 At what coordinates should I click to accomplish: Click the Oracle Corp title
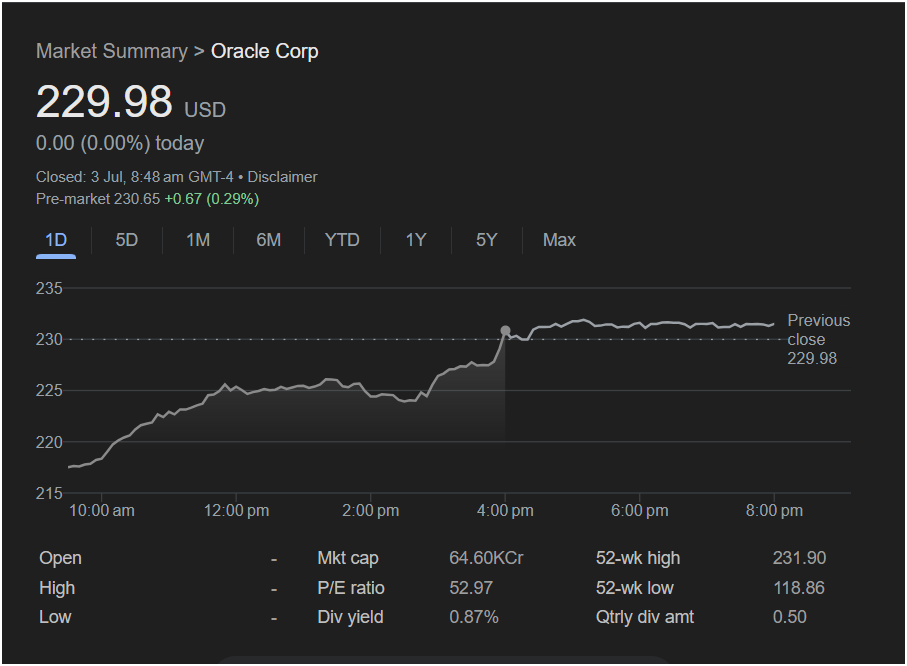[x=264, y=51]
